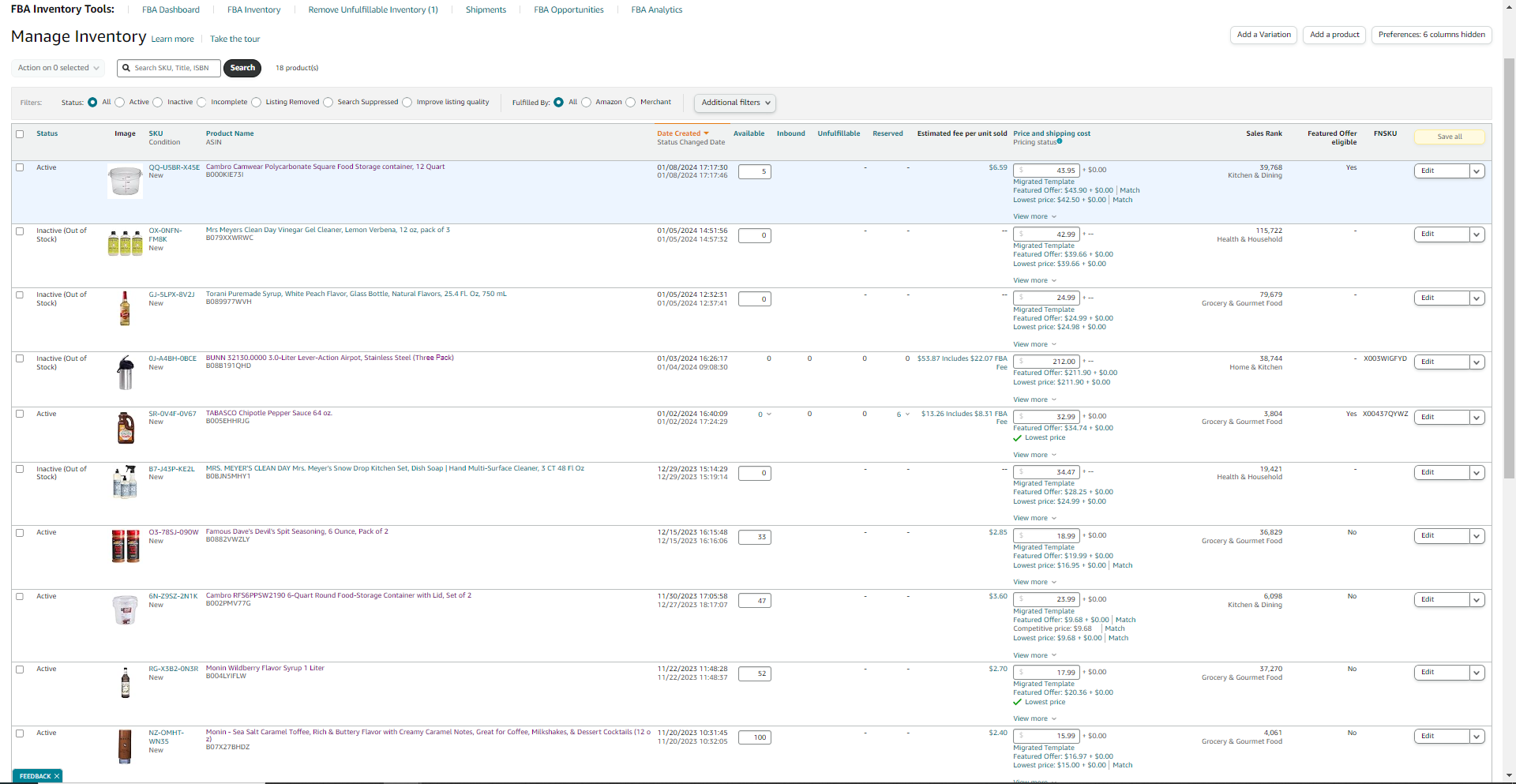Open the Edit dropdown arrow for Monin Wildberry row
The image size is (1516, 784).
click(x=1477, y=673)
